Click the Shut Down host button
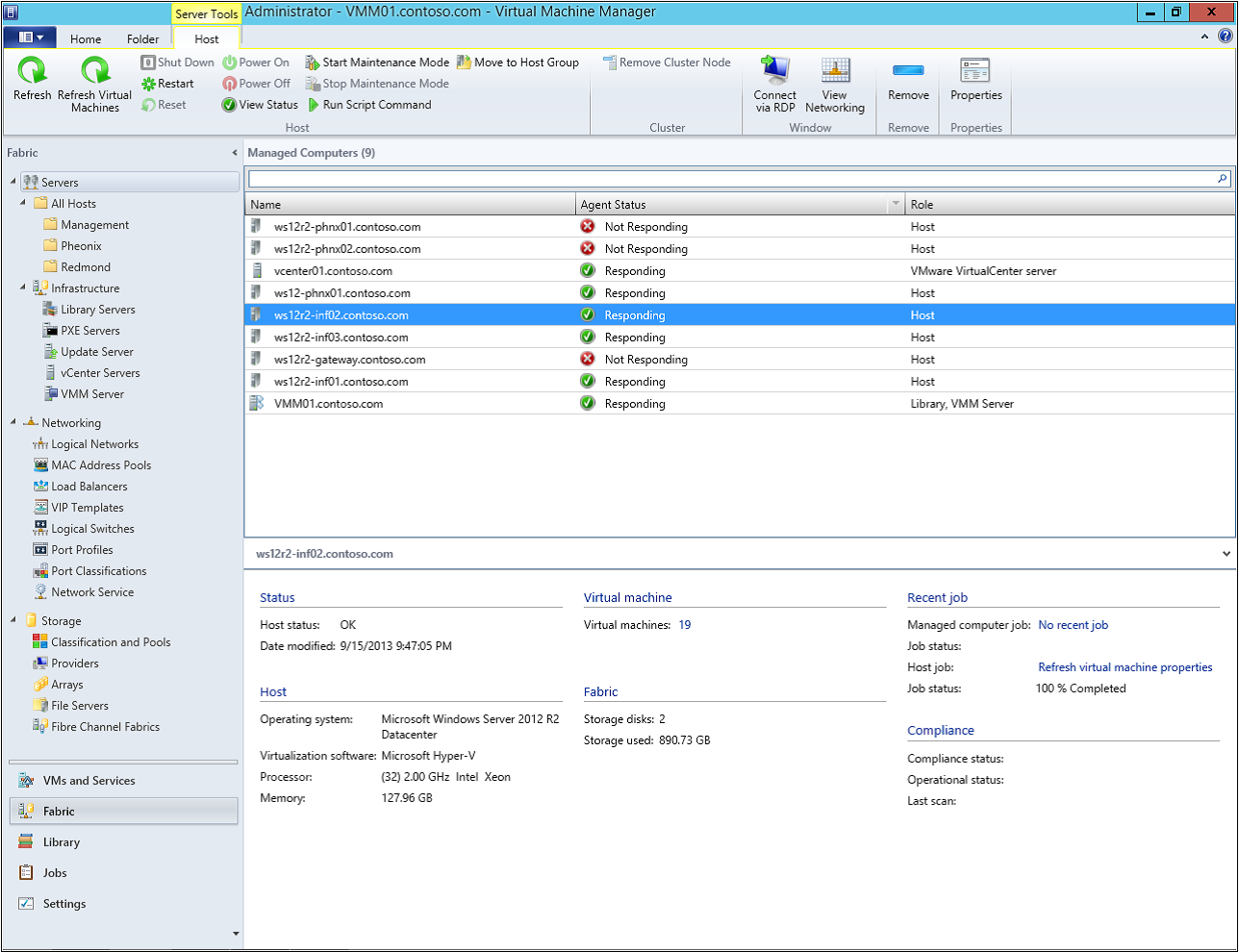The image size is (1239, 952). 177,63
